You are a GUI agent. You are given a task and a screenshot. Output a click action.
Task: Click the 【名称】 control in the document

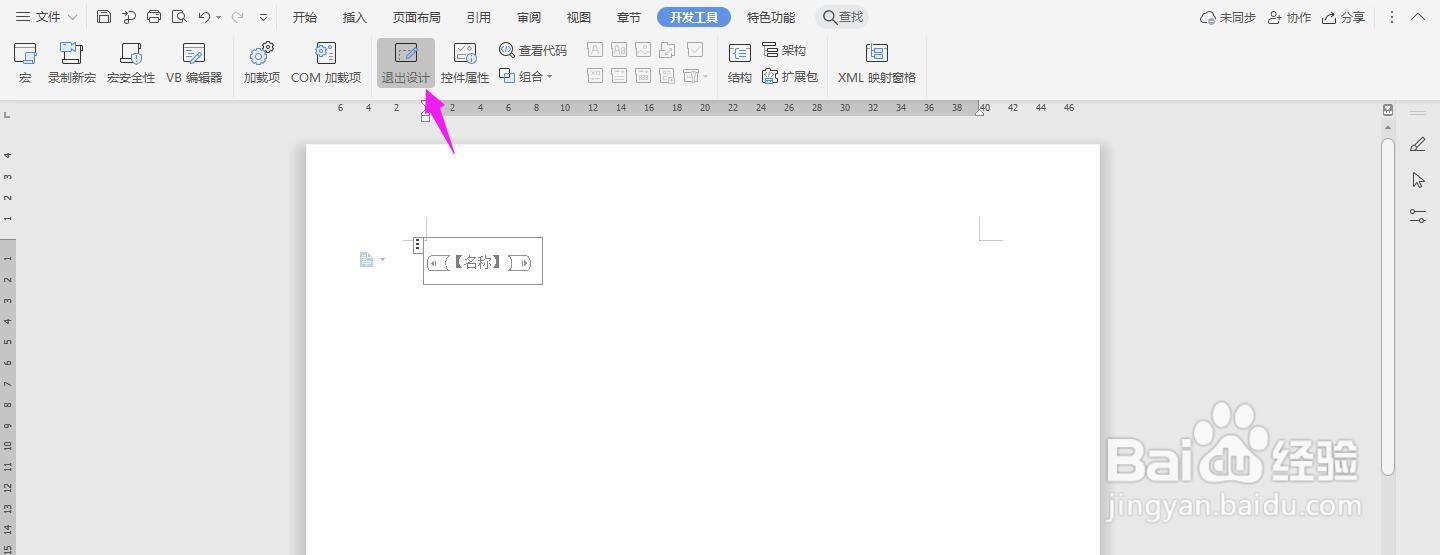[x=478, y=263]
